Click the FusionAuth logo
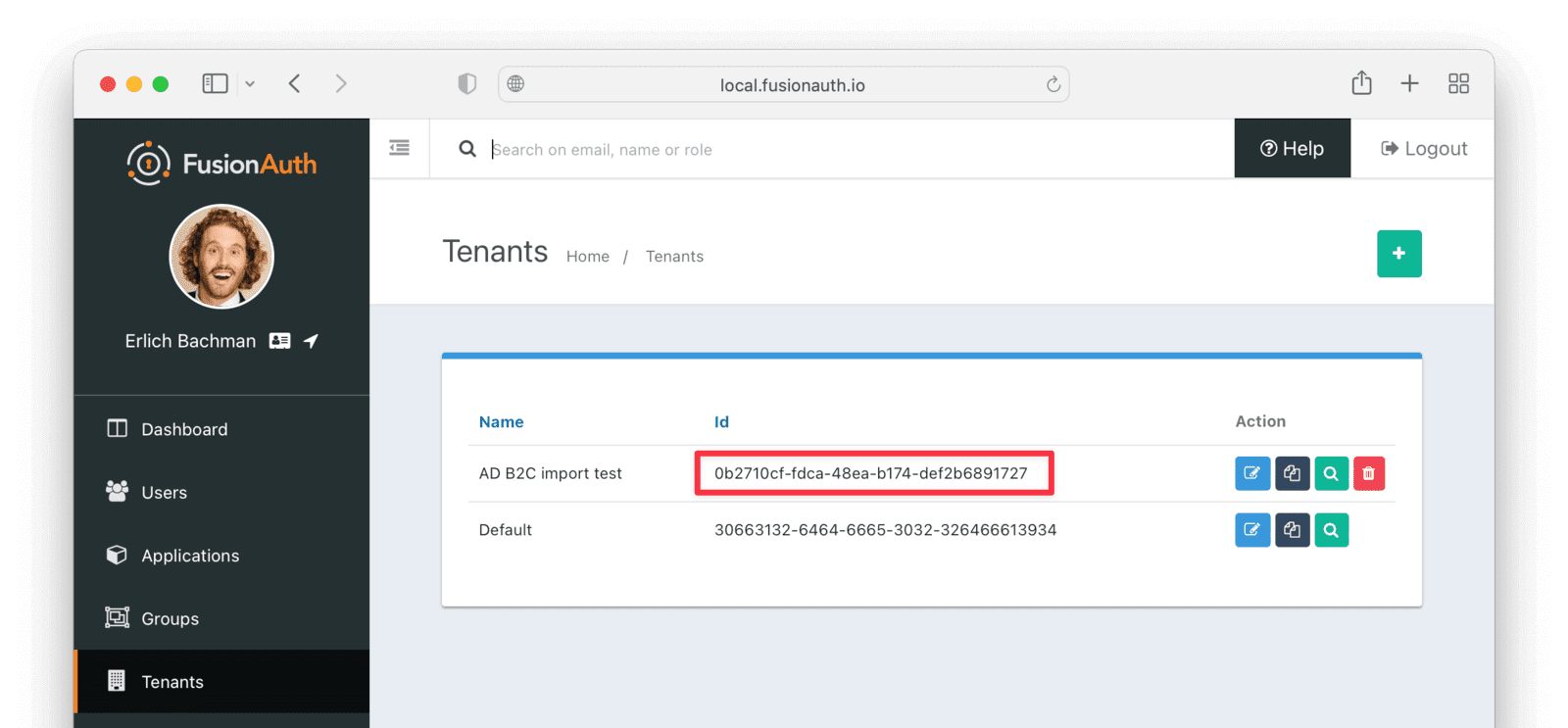This screenshot has height=728, width=1568. click(x=221, y=164)
